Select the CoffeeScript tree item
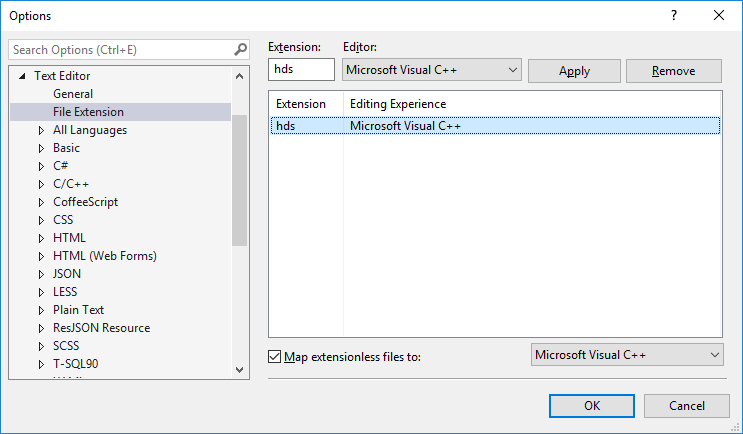This screenshot has width=743, height=434. pos(85,202)
